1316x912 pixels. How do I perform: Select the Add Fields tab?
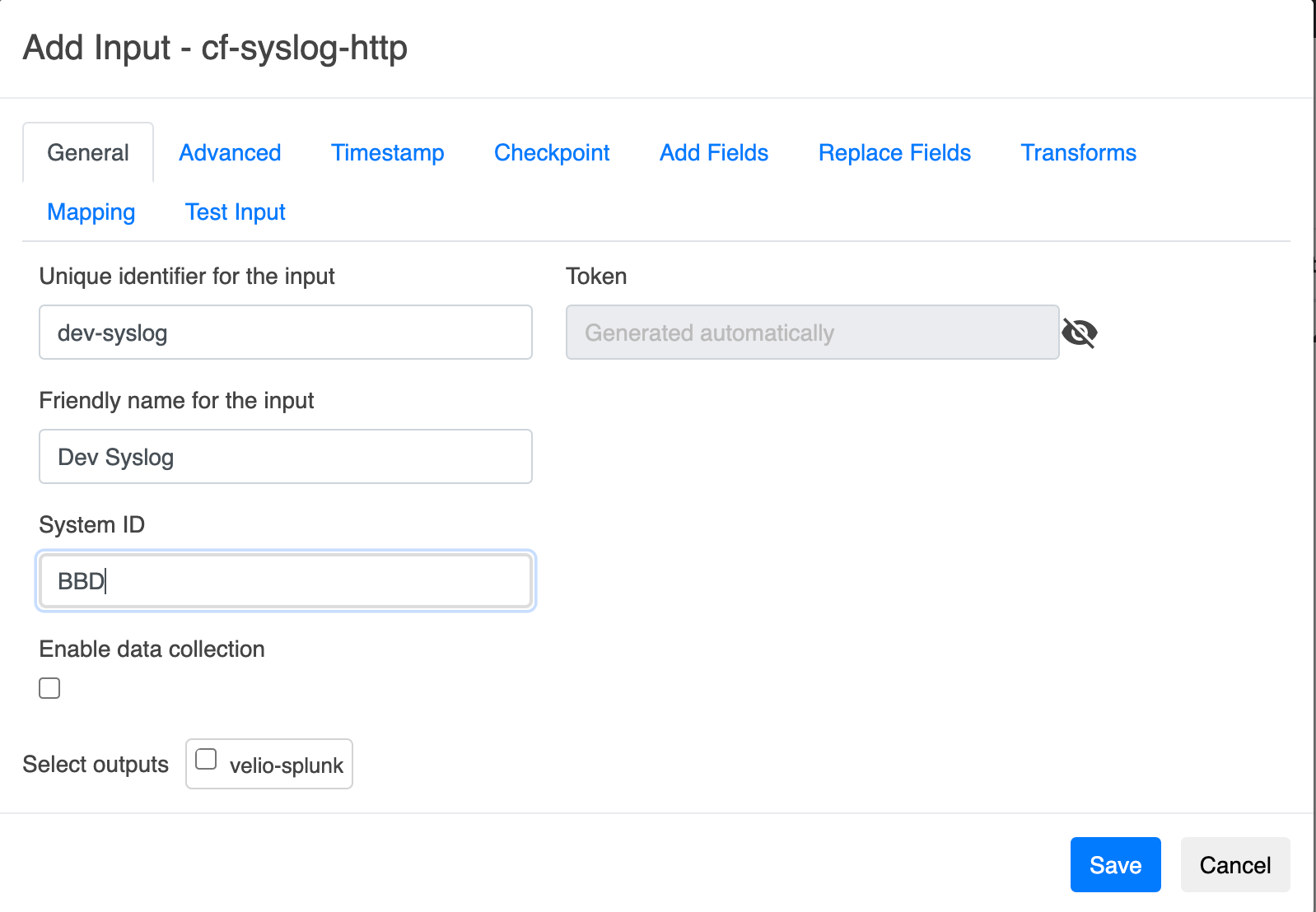point(714,153)
